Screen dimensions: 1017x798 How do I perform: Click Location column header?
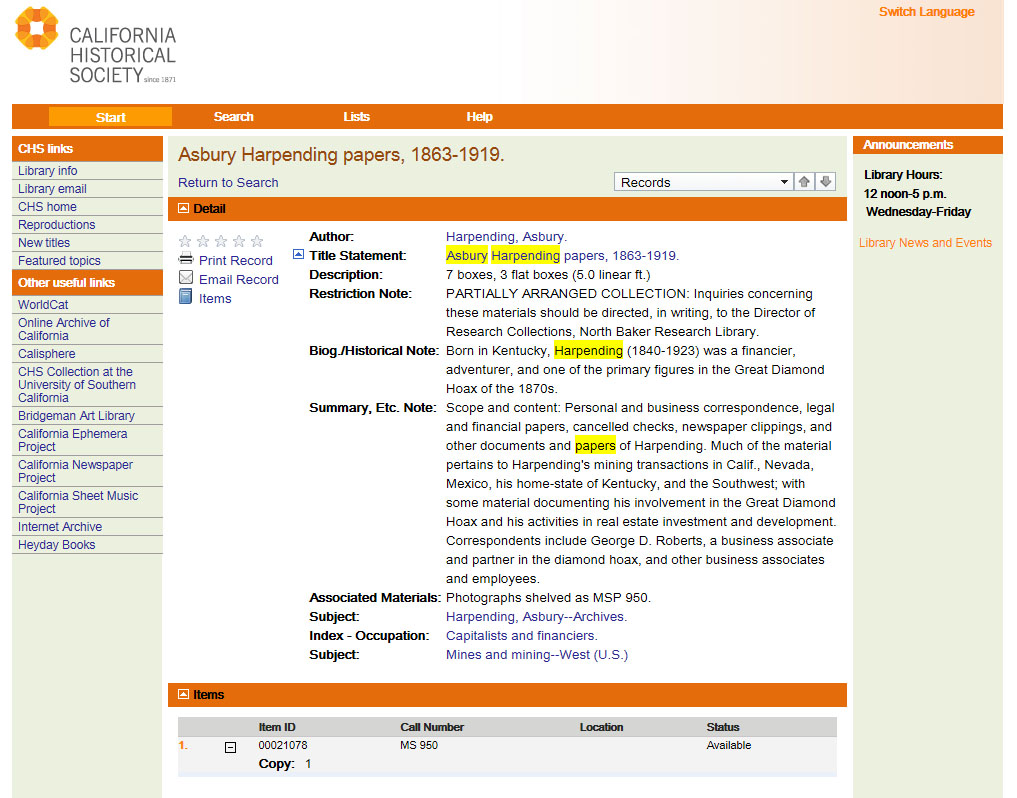pos(601,727)
